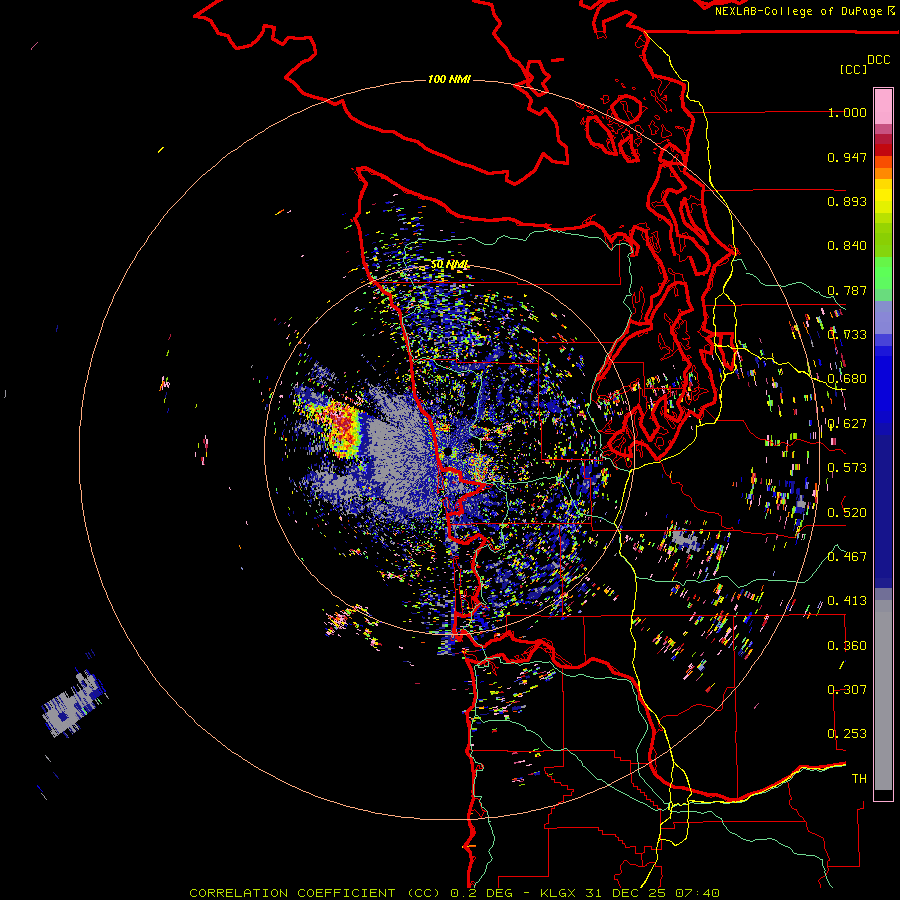Image resolution: width=900 pixels, height=900 pixels.
Task: Click the DCC legend title
Action: pyautogui.click(x=878, y=60)
